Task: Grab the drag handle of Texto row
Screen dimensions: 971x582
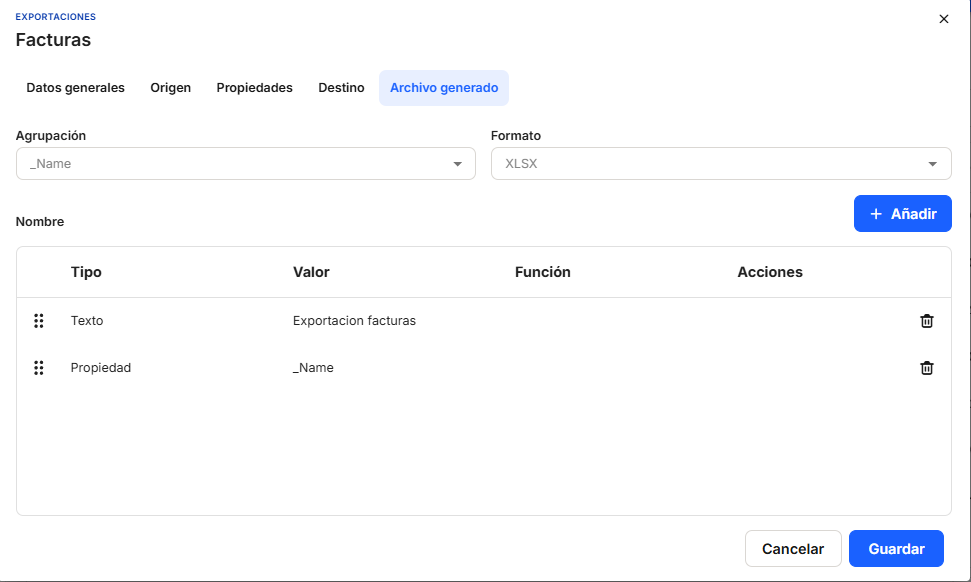Action: pyautogui.click(x=39, y=321)
